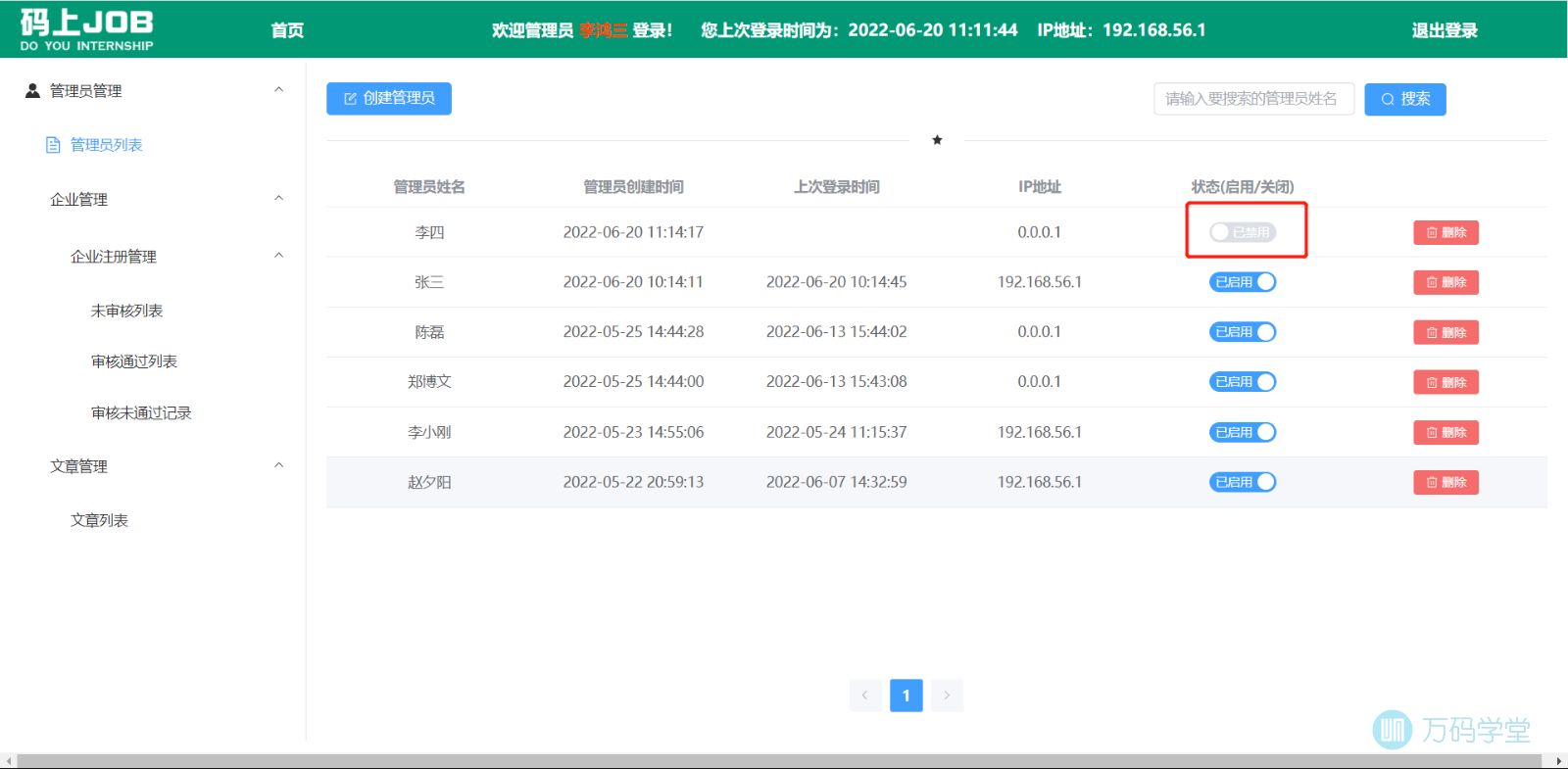Open 审核未通过记录 in the sidebar

[x=141, y=413]
